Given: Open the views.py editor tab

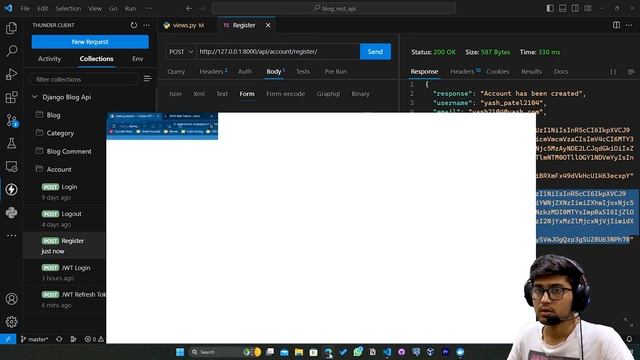Looking at the screenshot, I should pyautogui.click(x=184, y=25).
